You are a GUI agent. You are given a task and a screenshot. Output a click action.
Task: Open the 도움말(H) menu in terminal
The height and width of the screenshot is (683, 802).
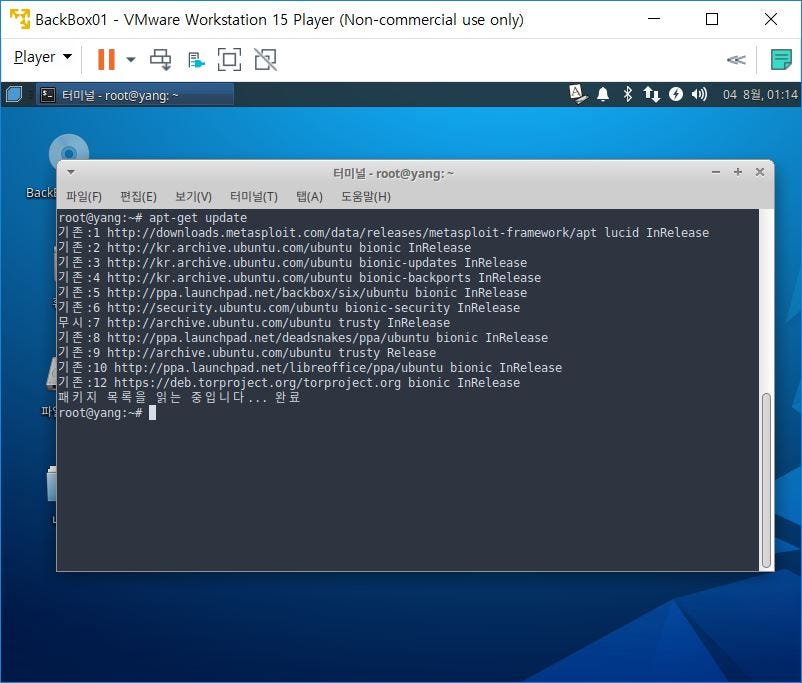[366, 196]
